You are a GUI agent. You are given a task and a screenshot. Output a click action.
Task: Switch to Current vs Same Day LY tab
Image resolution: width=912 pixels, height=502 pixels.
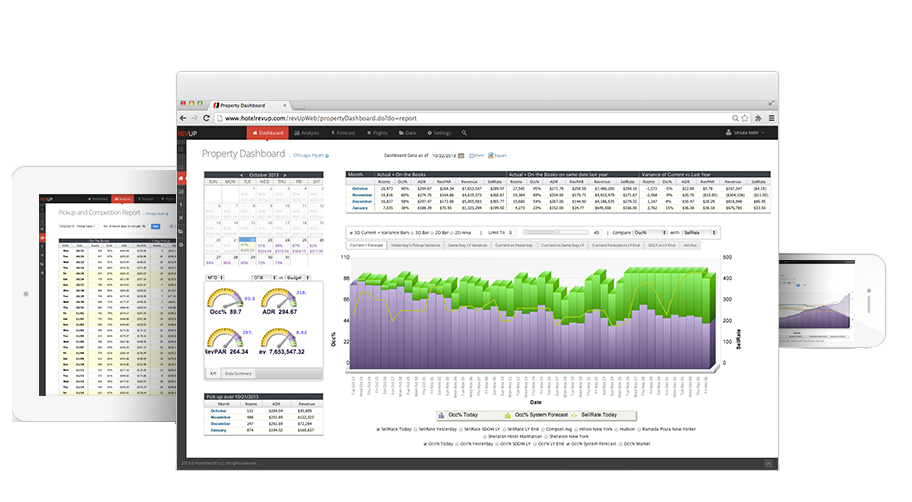(x=562, y=245)
